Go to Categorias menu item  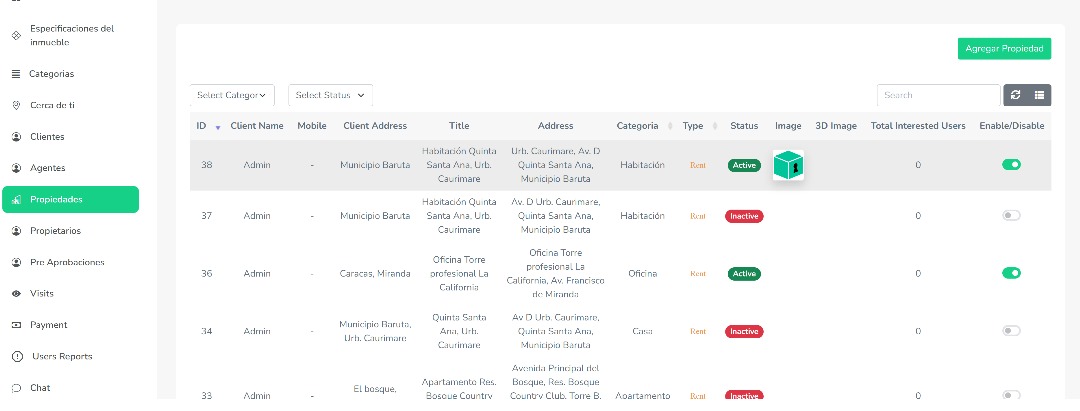tap(51, 74)
